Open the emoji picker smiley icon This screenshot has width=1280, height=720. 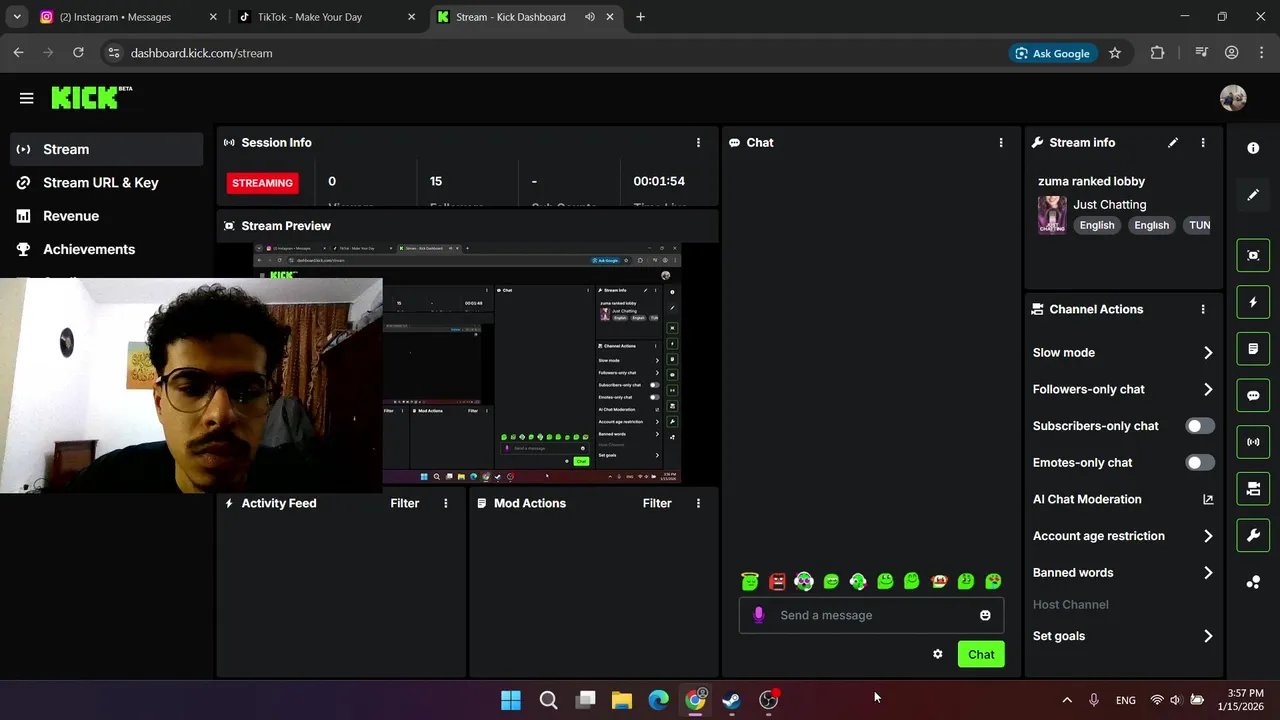[x=985, y=615]
